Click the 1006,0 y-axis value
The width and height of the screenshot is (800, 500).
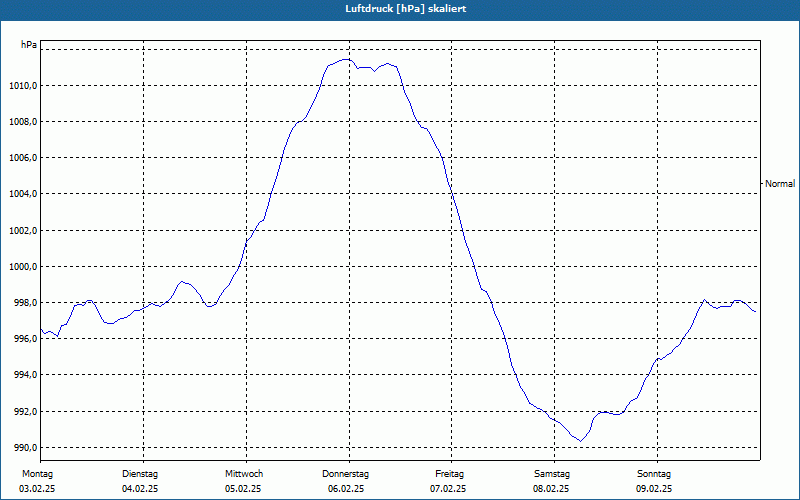[23, 158]
